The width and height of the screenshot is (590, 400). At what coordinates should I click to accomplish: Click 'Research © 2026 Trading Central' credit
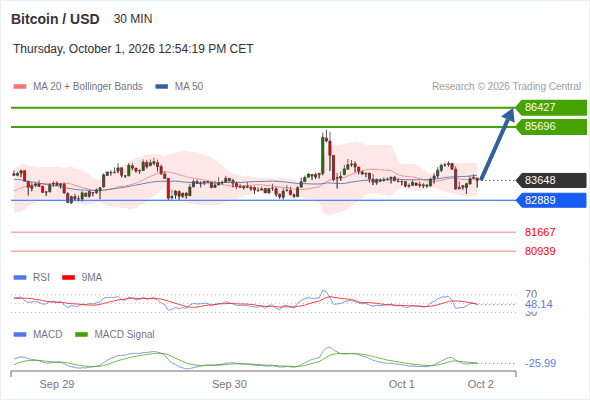point(506,87)
